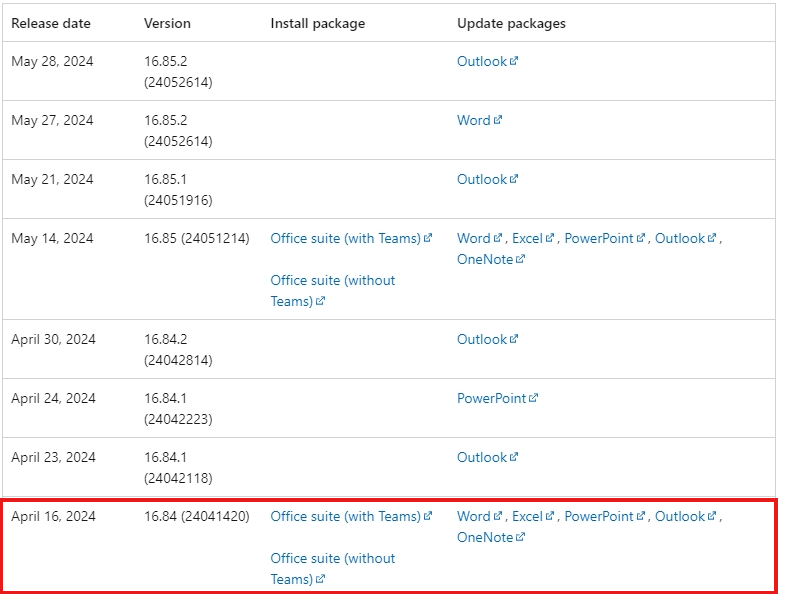Download Office suite (without Teams) for April 16, 2024
The height and width of the screenshot is (594, 785).
click(x=332, y=568)
